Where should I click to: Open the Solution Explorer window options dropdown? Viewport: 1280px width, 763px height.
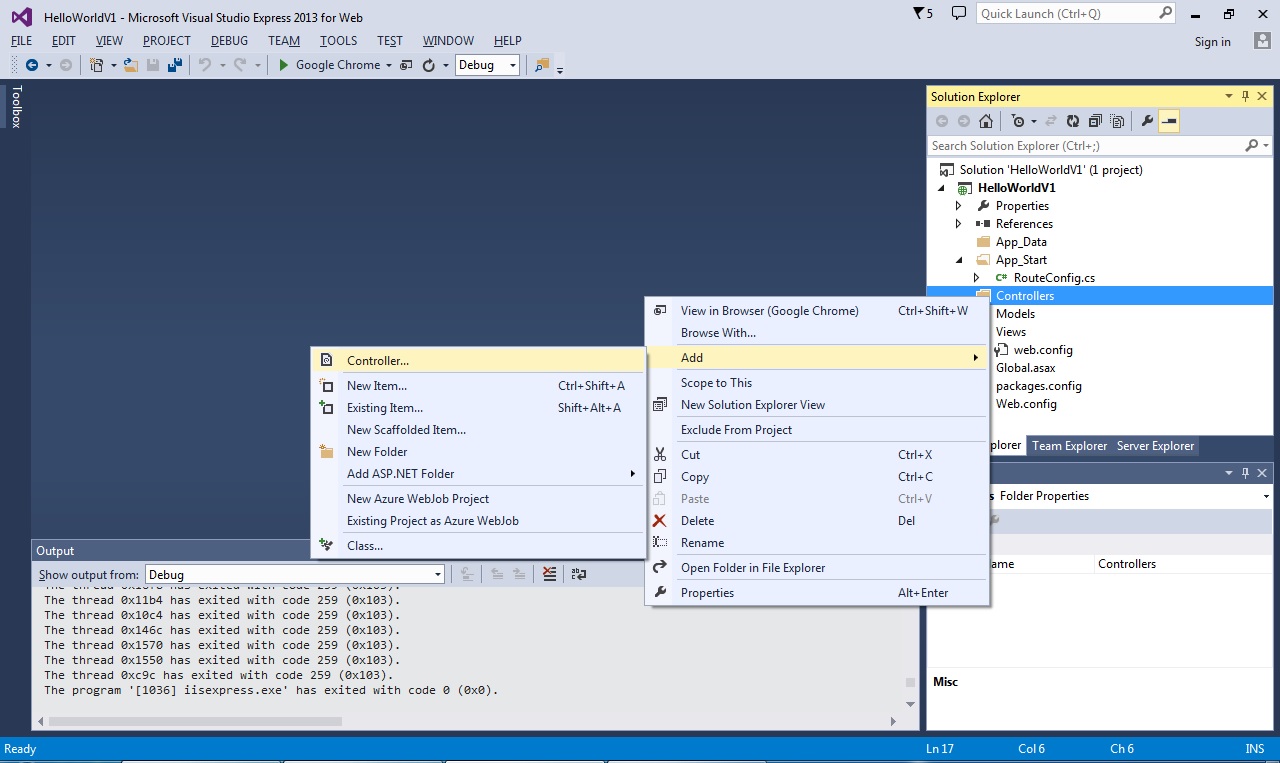click(x=1229, y=96)
